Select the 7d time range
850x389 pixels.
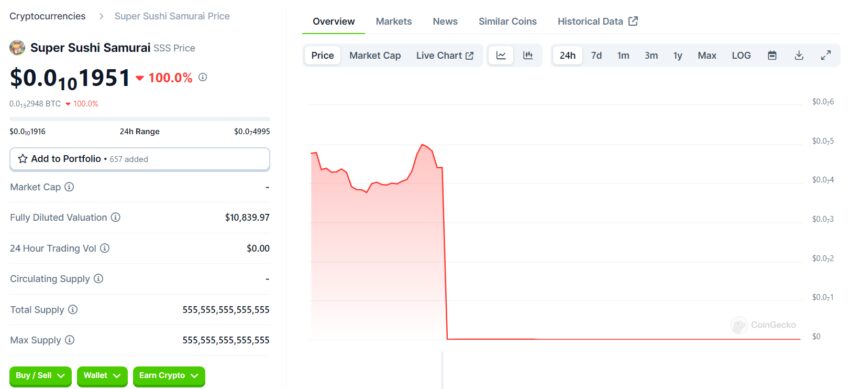596,55
